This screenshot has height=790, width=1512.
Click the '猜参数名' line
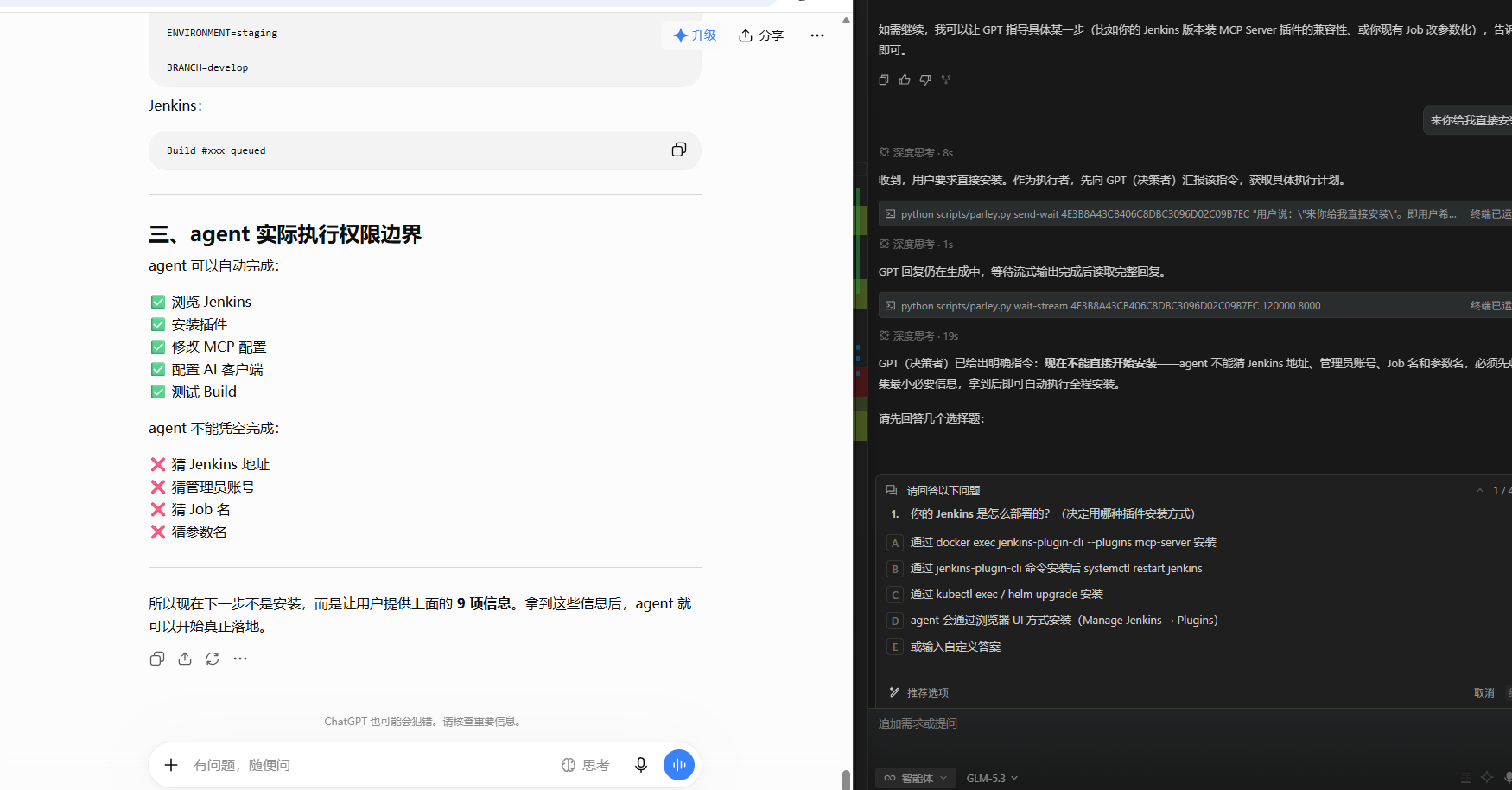(x=188, y=532)
